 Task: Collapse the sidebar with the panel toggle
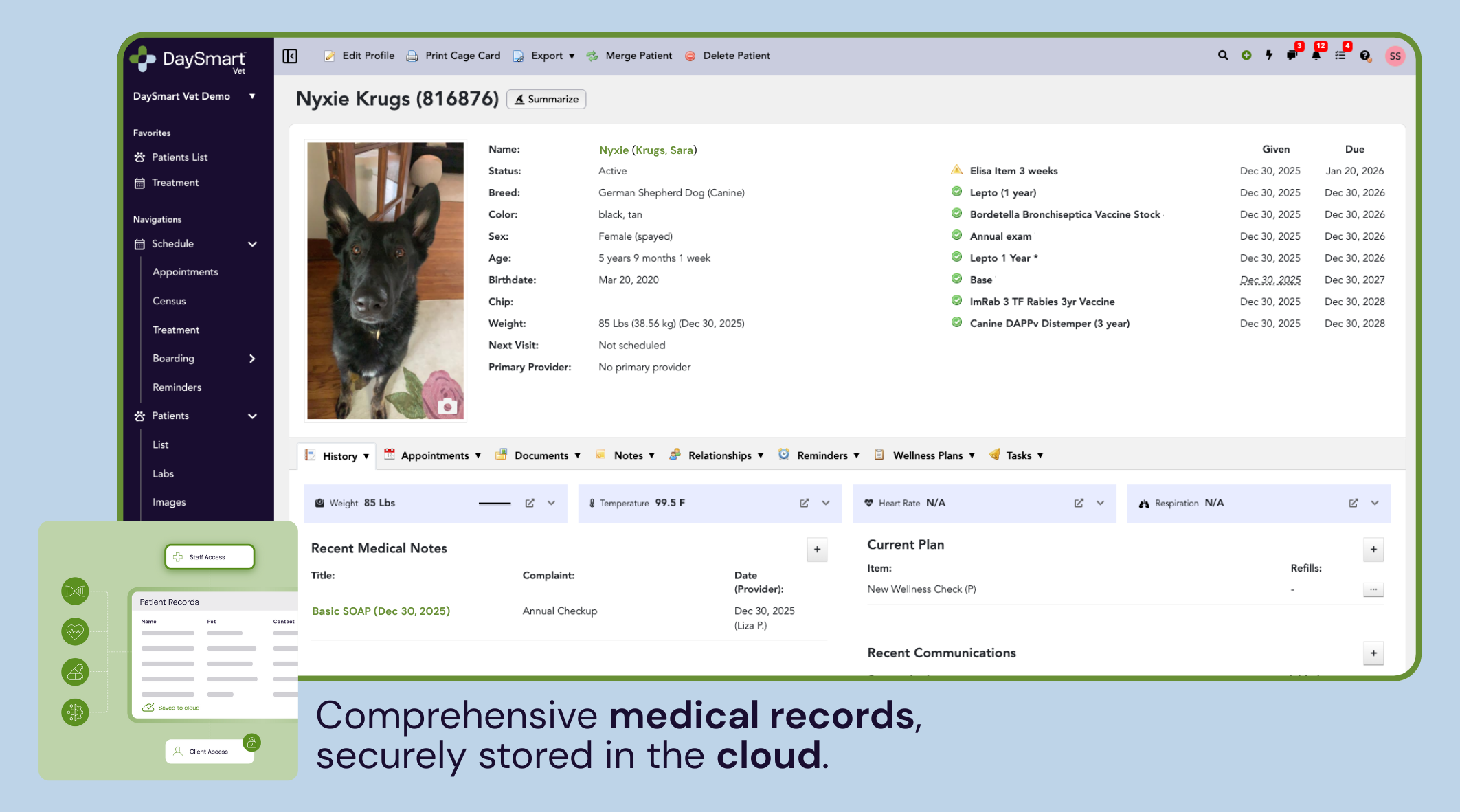click(x=290, y=56)
